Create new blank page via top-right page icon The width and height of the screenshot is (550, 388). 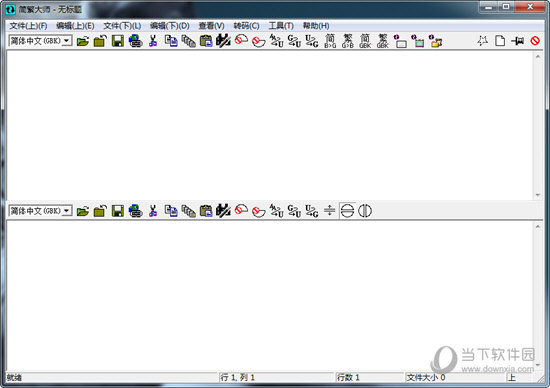500,41
